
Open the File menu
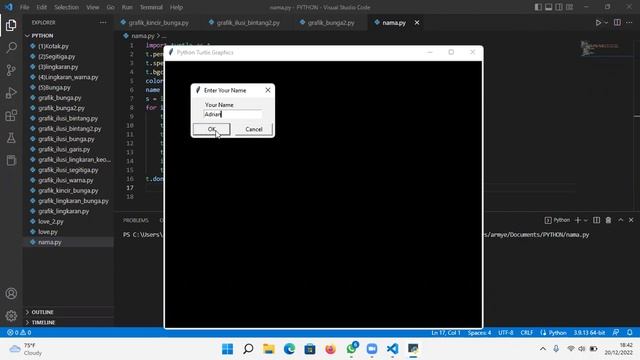(24, 7)
